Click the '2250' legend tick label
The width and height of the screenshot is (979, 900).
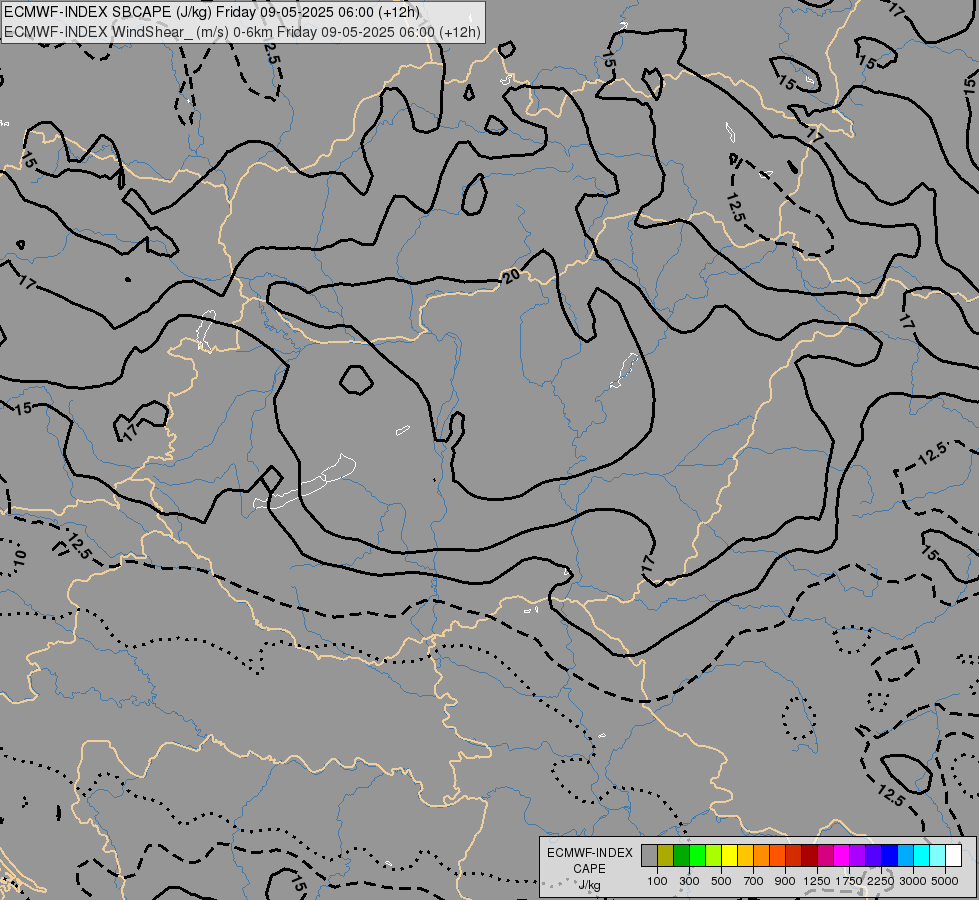pyautogui.click(x=881, y=881)
